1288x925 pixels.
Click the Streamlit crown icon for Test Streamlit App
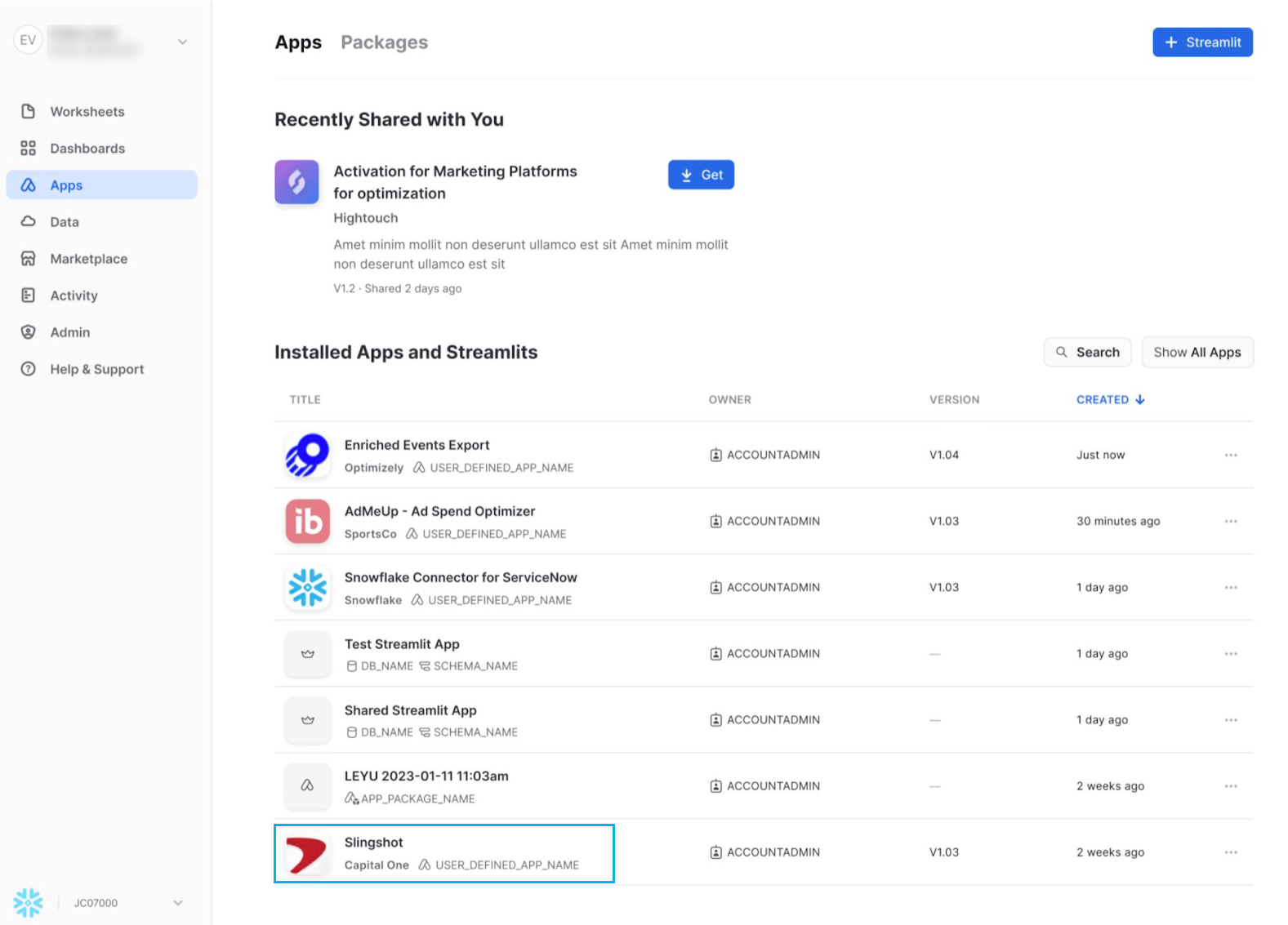[x=307, y=654]
